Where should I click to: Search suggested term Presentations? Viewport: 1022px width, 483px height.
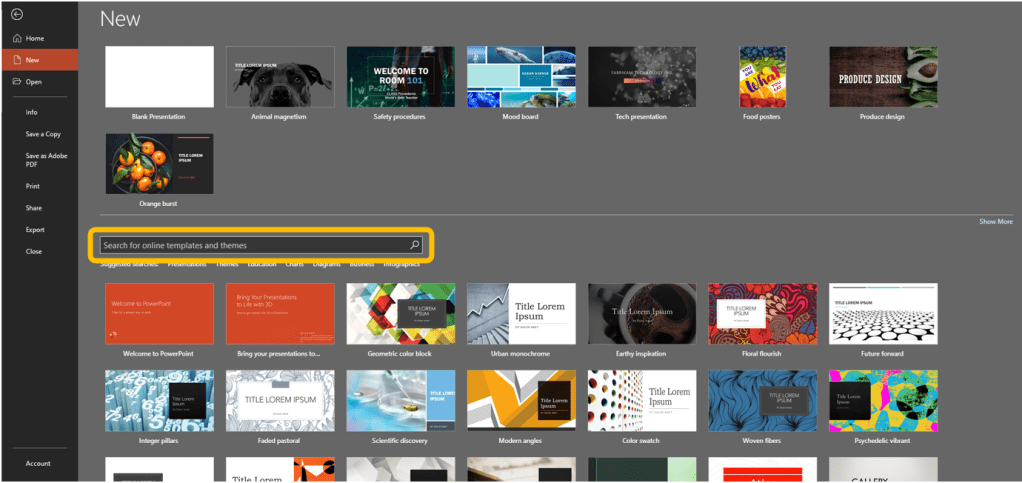click(x=187, y=265)
